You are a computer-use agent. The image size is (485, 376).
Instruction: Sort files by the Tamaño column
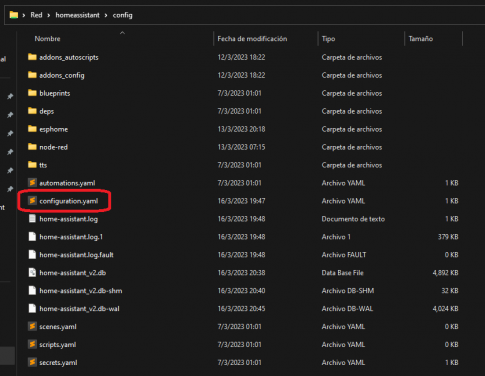coord(421,39)
